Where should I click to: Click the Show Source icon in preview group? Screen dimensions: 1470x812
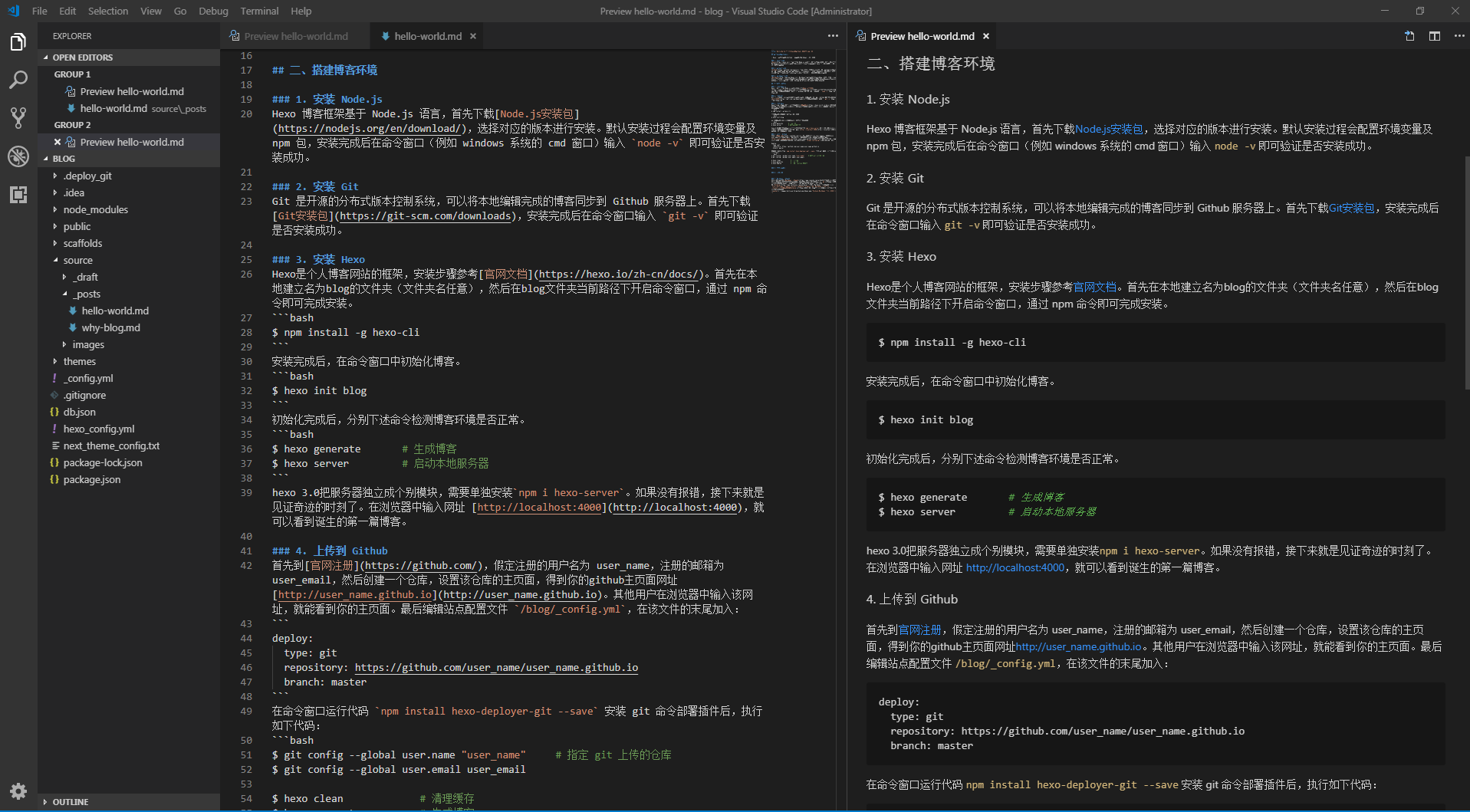click(x=1409, y=36)
